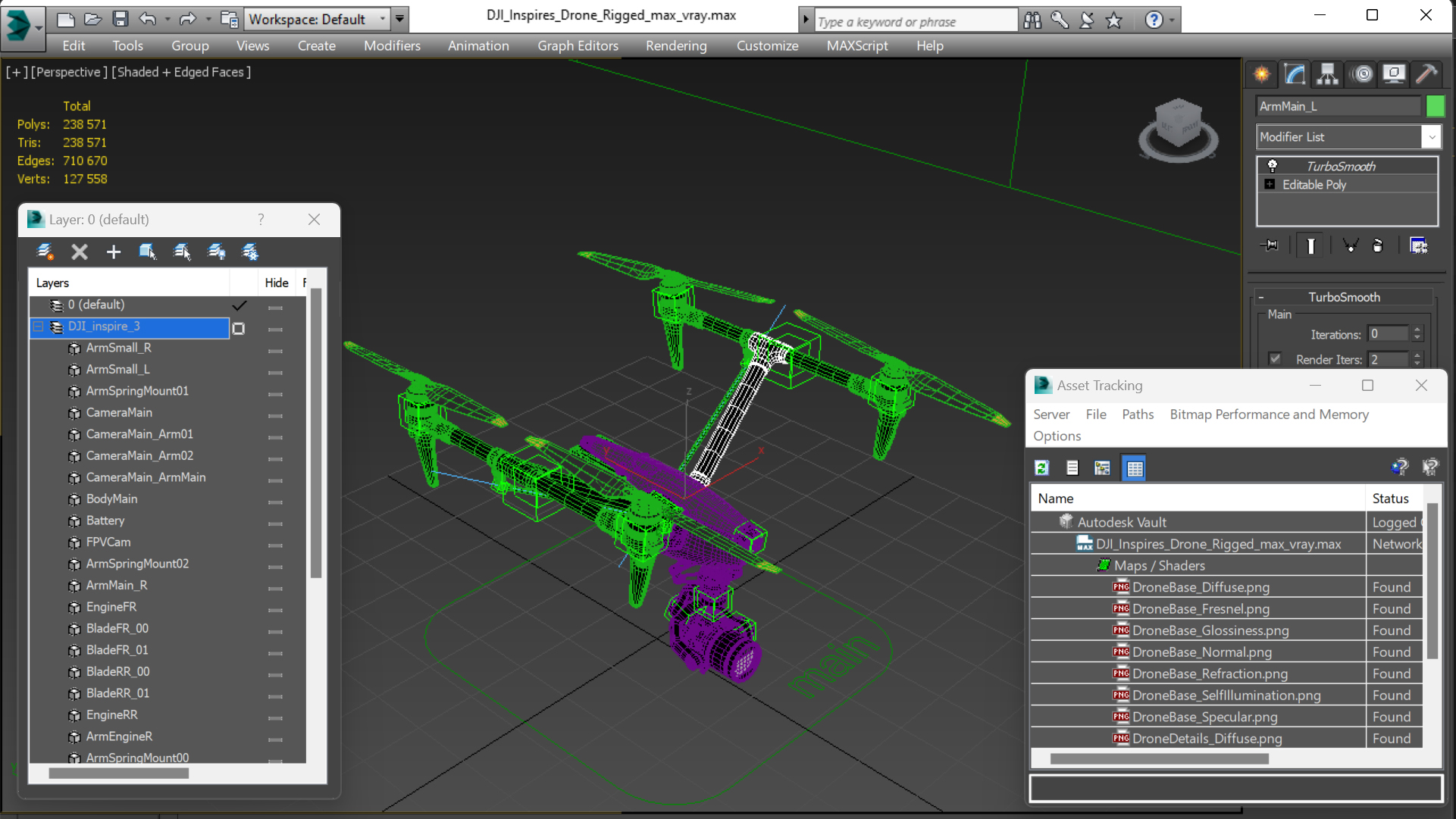Redo the last action
This screenshot has width=1456, height=819.
[x=187, y=19]
